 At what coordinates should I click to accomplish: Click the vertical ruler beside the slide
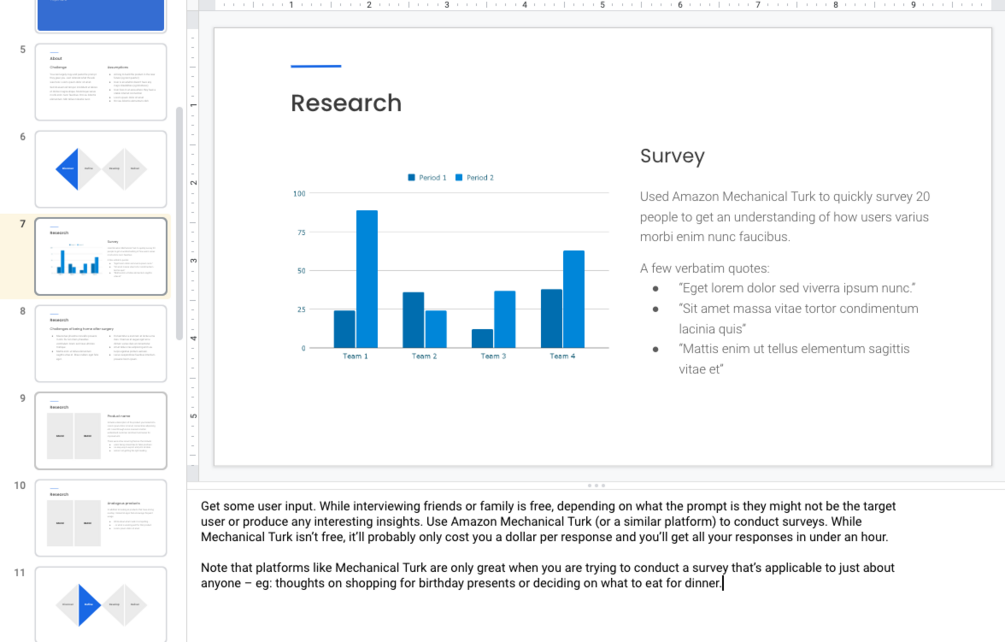point(193,247)
